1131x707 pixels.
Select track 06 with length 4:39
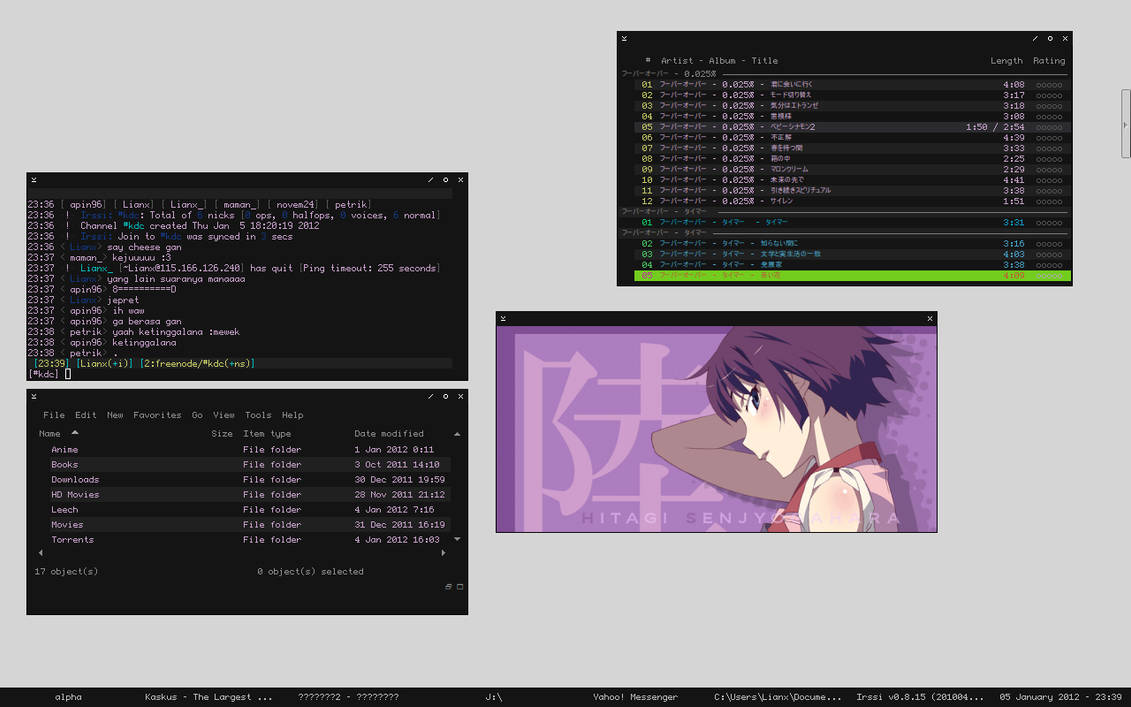[x=853, y=137]
